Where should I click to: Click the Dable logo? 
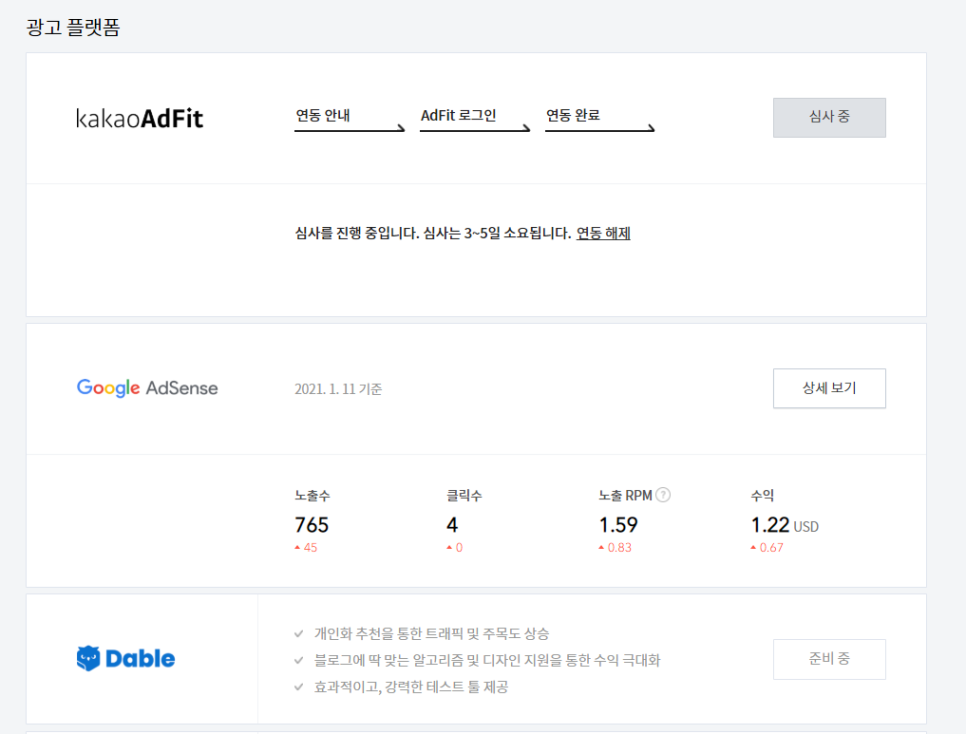pyautogui.click(x=126, y=658)
